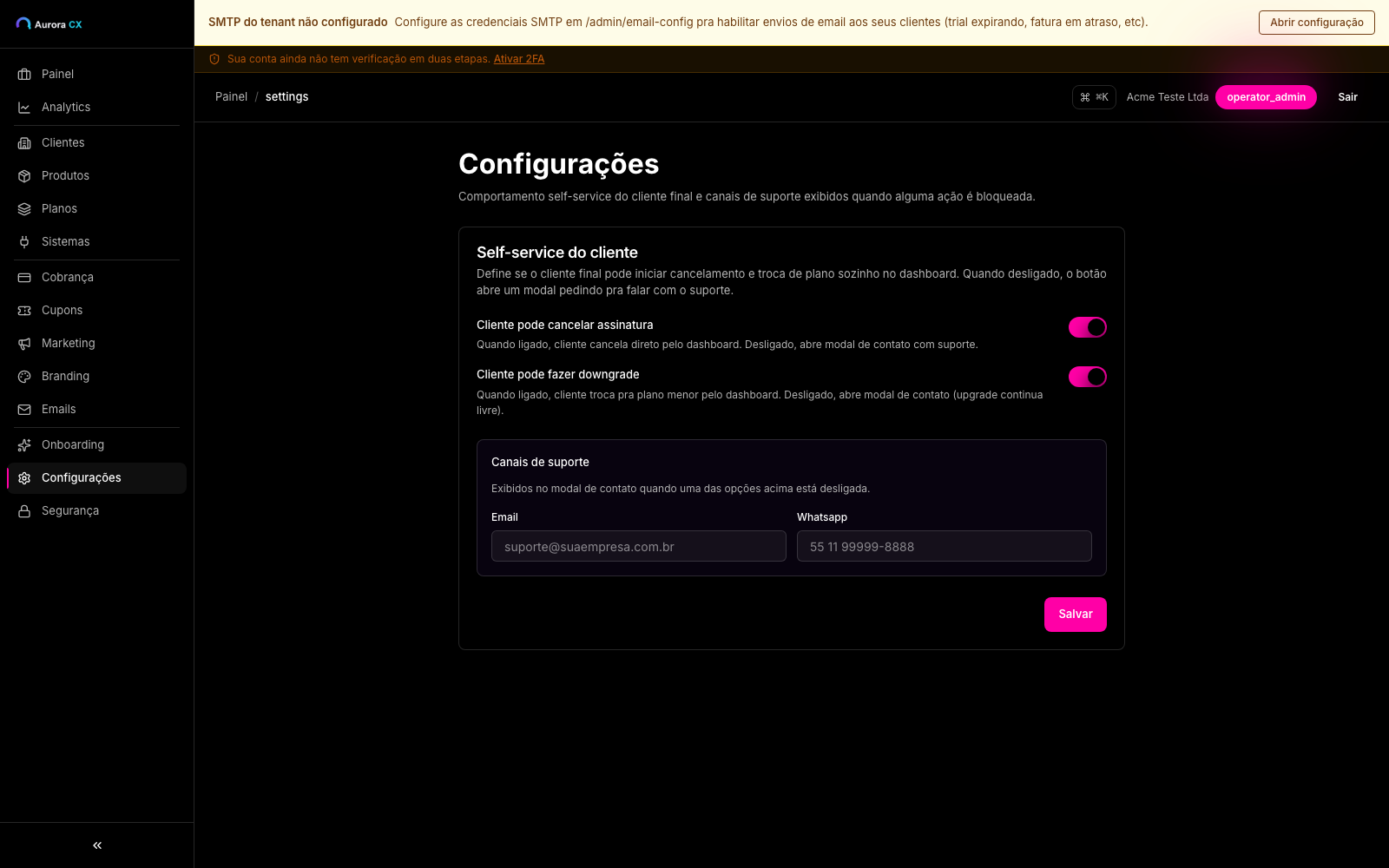Click the Marketing megaphone icon
This screenshot has width=1389, height=868.
(24, 344)
